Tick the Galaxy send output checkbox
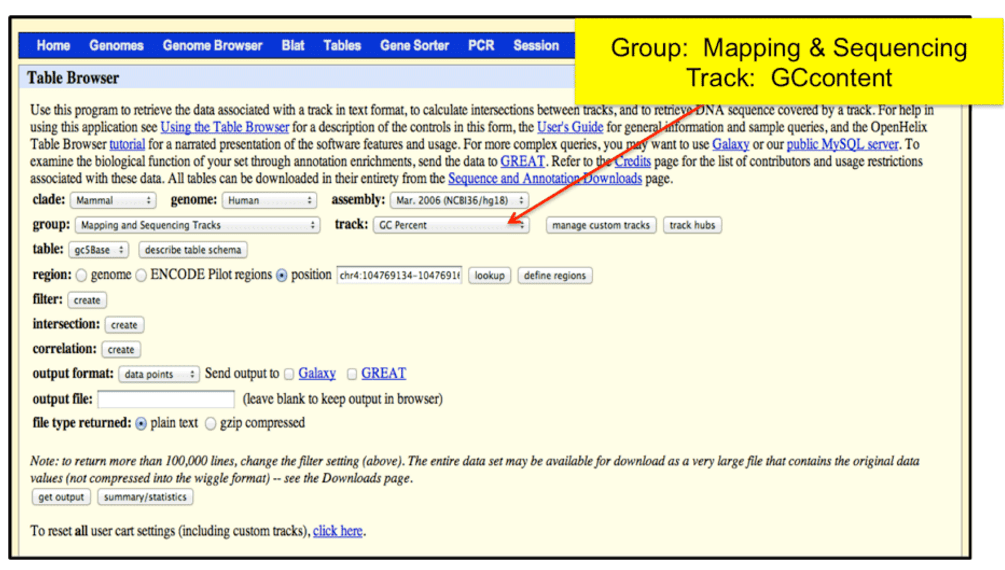 pyautogui.click(x=289, y=374)
